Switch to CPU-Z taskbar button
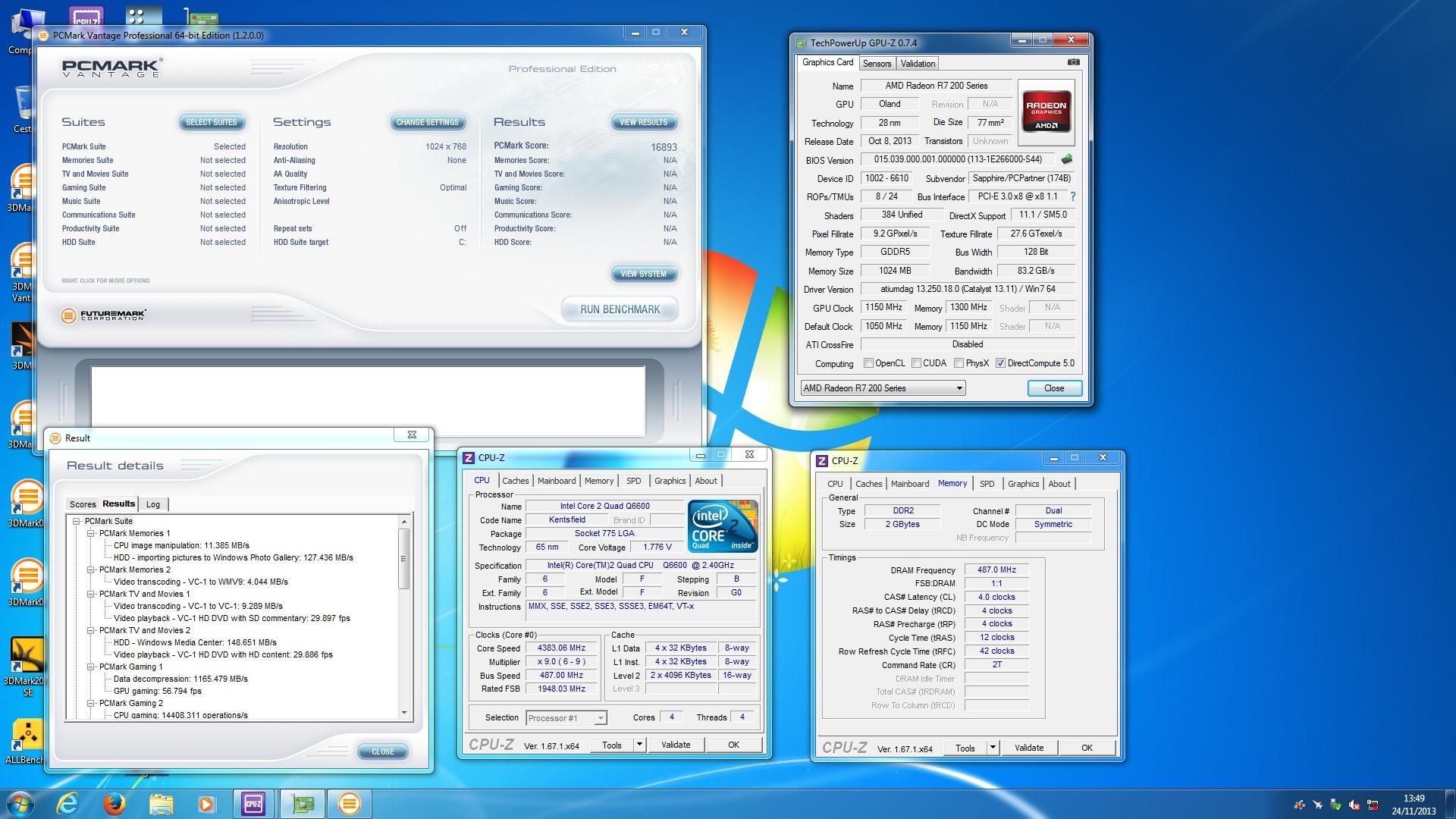The width and height of the screenshot is (1456, 819). click(253, 803)
